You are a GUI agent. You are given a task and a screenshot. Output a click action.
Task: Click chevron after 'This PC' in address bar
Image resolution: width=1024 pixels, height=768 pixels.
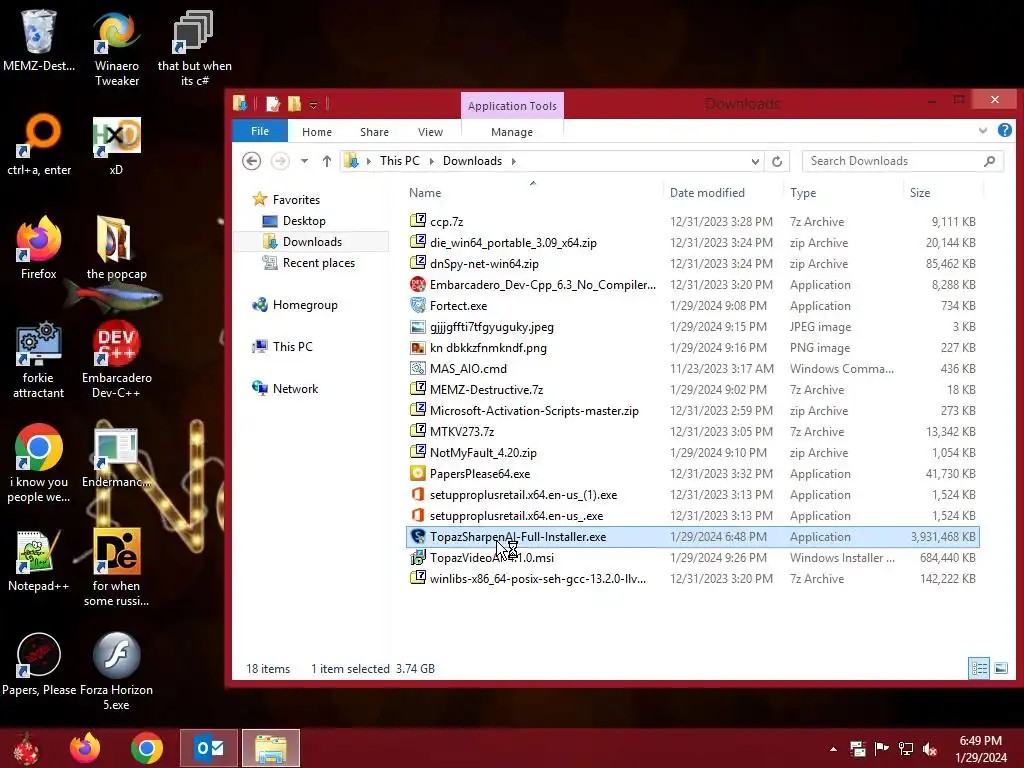(x=432, y=161)
